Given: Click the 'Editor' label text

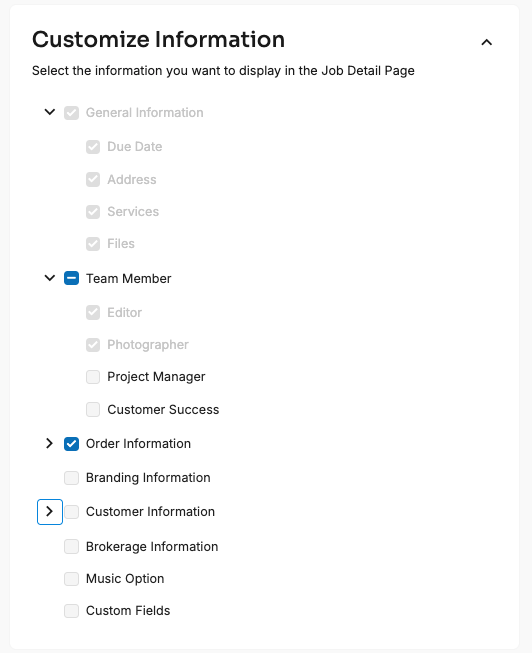Looking at the screenshot, I should pos(125,312).
